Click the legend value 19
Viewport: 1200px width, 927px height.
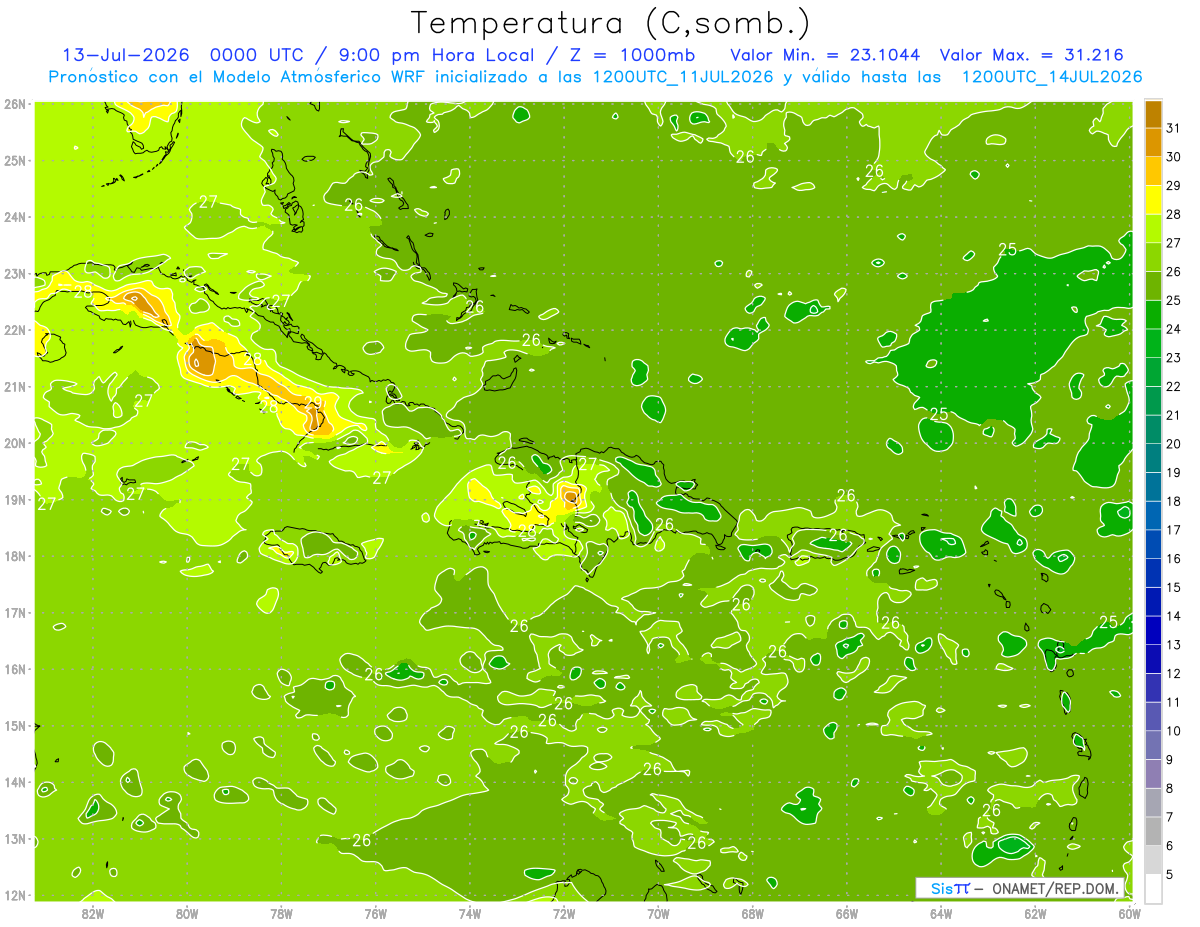[x=1173, y=473]
